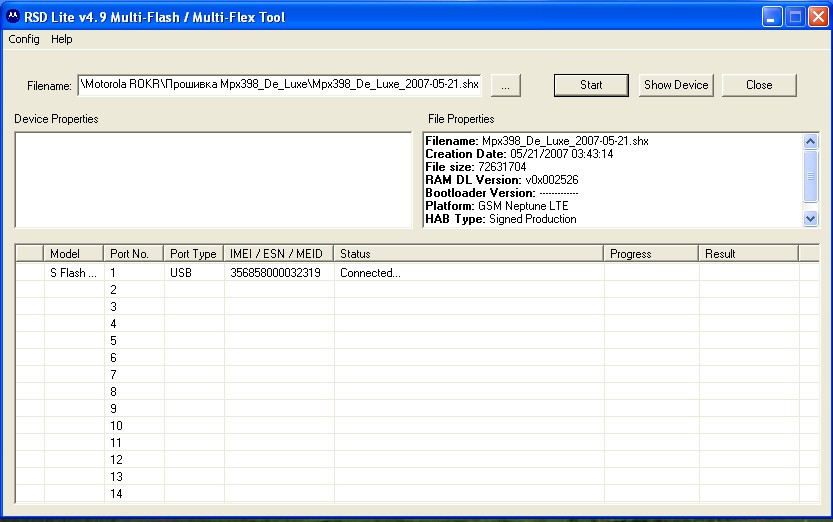Viewport: 833px width, 522px height.
Task: Click the Result column header
Action: pos(749,254)
